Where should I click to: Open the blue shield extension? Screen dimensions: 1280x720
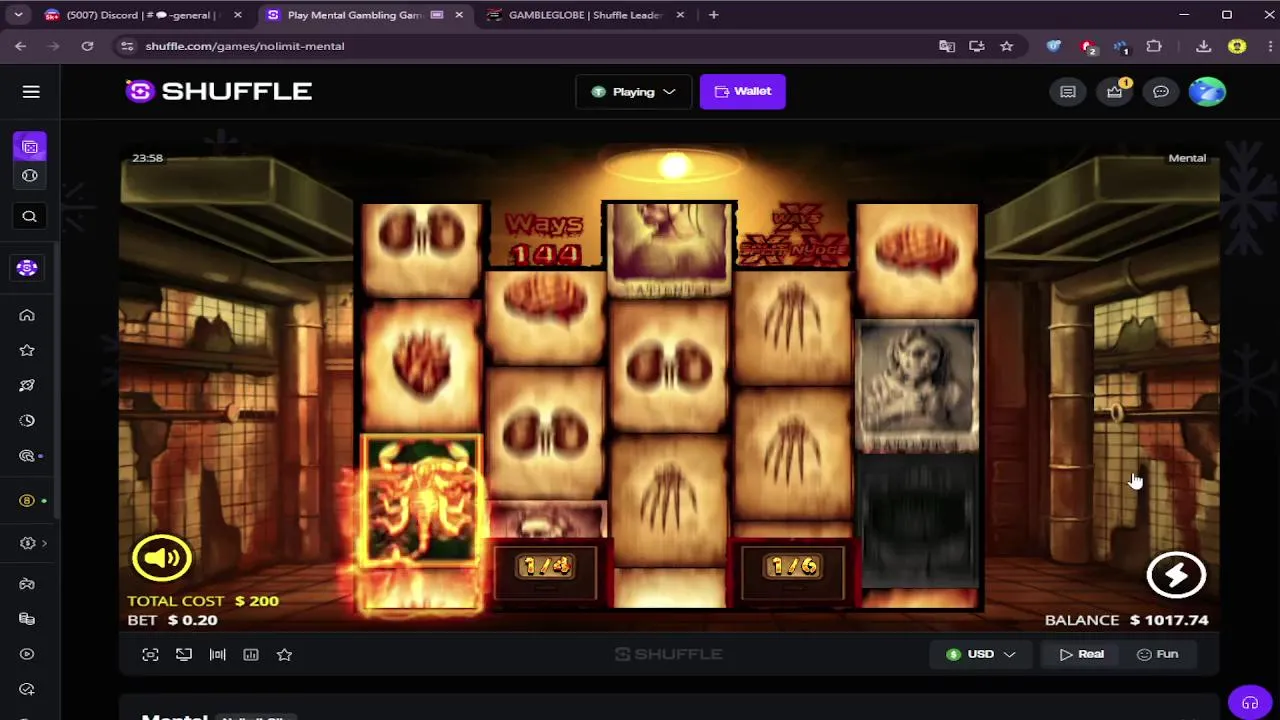pyautogui.click(x=1053, y=46)
